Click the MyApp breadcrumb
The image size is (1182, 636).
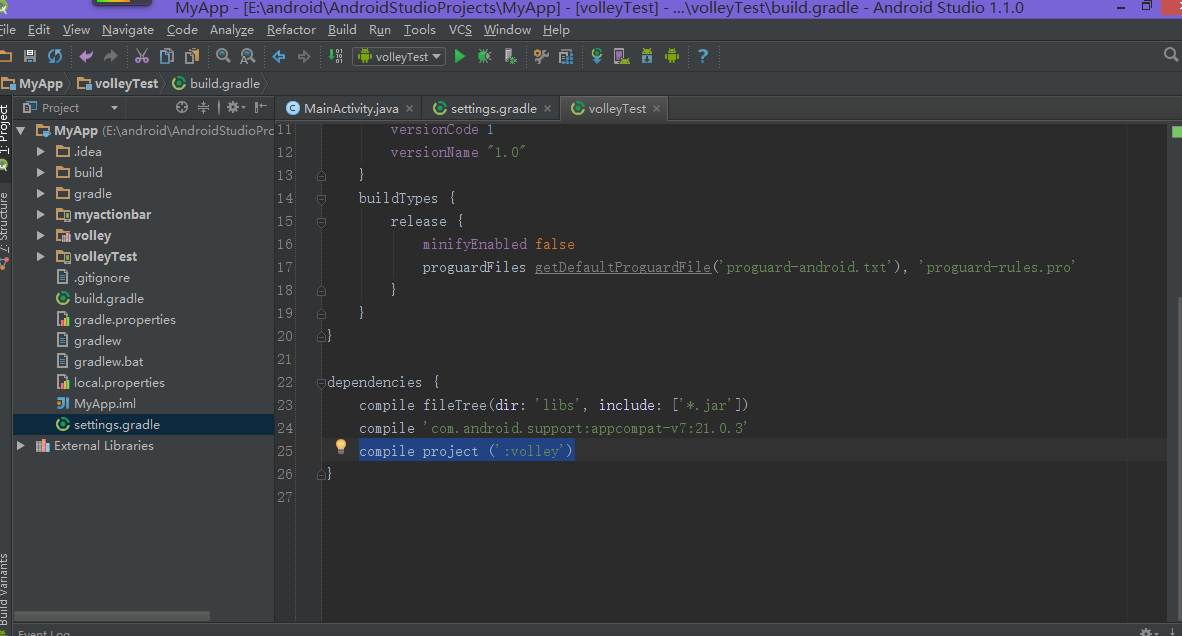(33, 84)
